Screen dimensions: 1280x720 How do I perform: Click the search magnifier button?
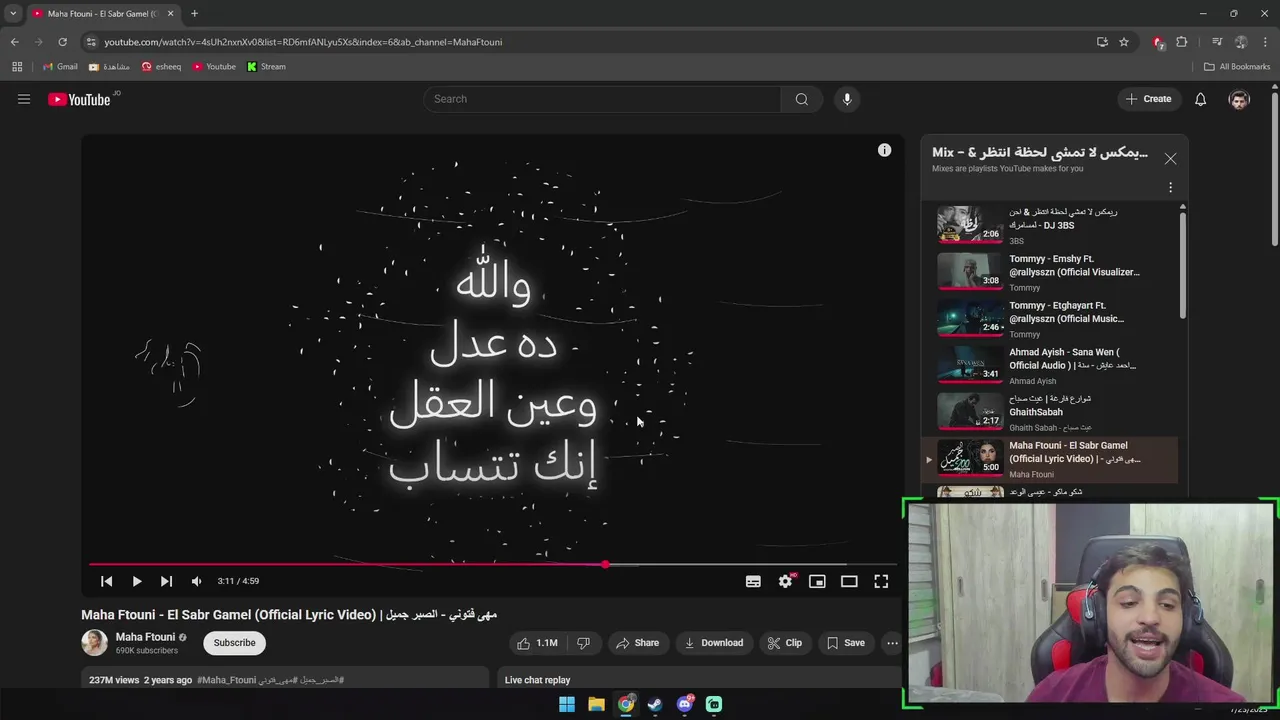[801, 99]
